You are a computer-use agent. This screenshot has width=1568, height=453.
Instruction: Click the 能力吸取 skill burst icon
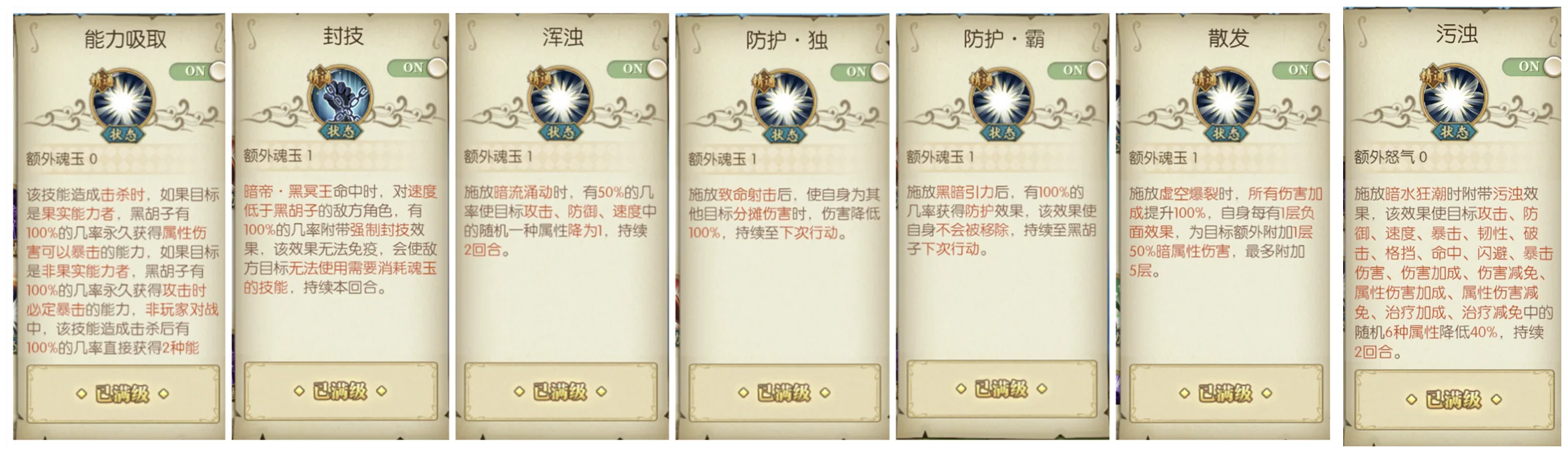122,101
